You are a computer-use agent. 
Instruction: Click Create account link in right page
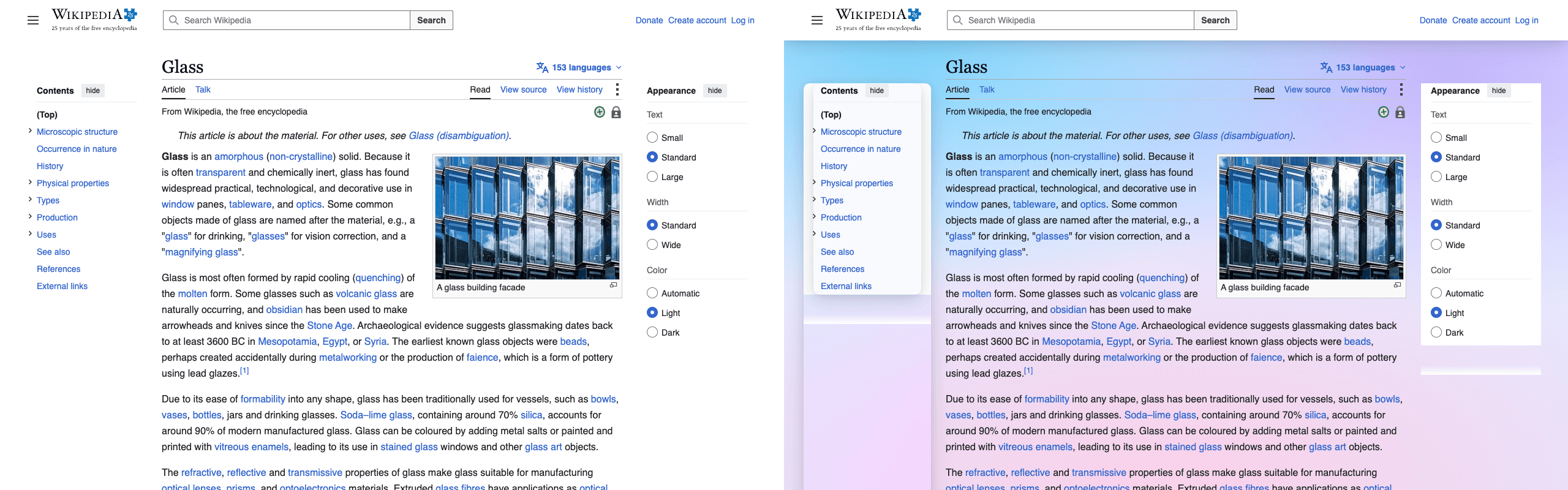point(1481,20)
